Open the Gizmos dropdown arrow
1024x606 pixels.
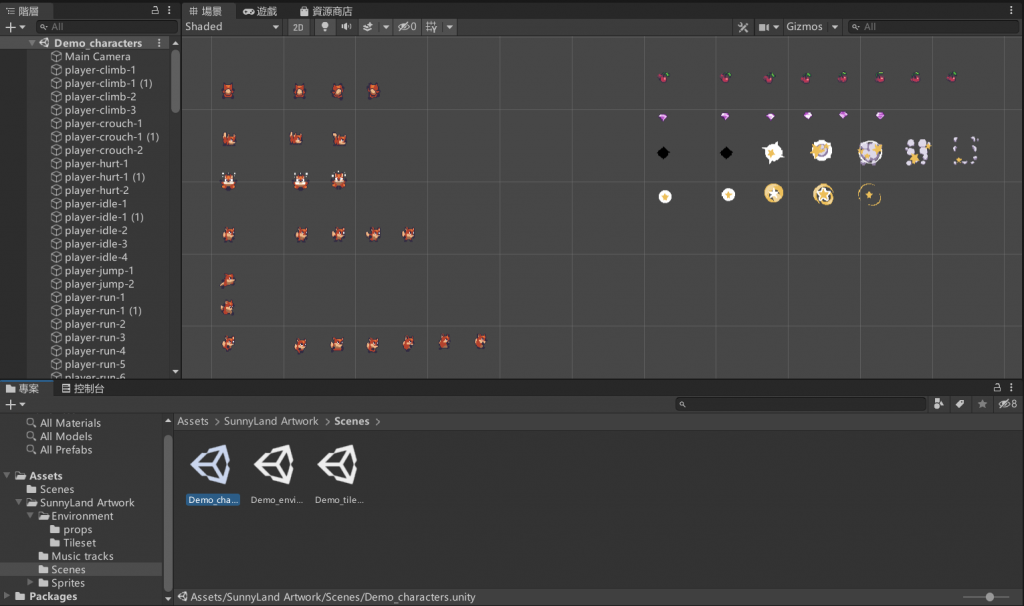(x=835, y=27)
